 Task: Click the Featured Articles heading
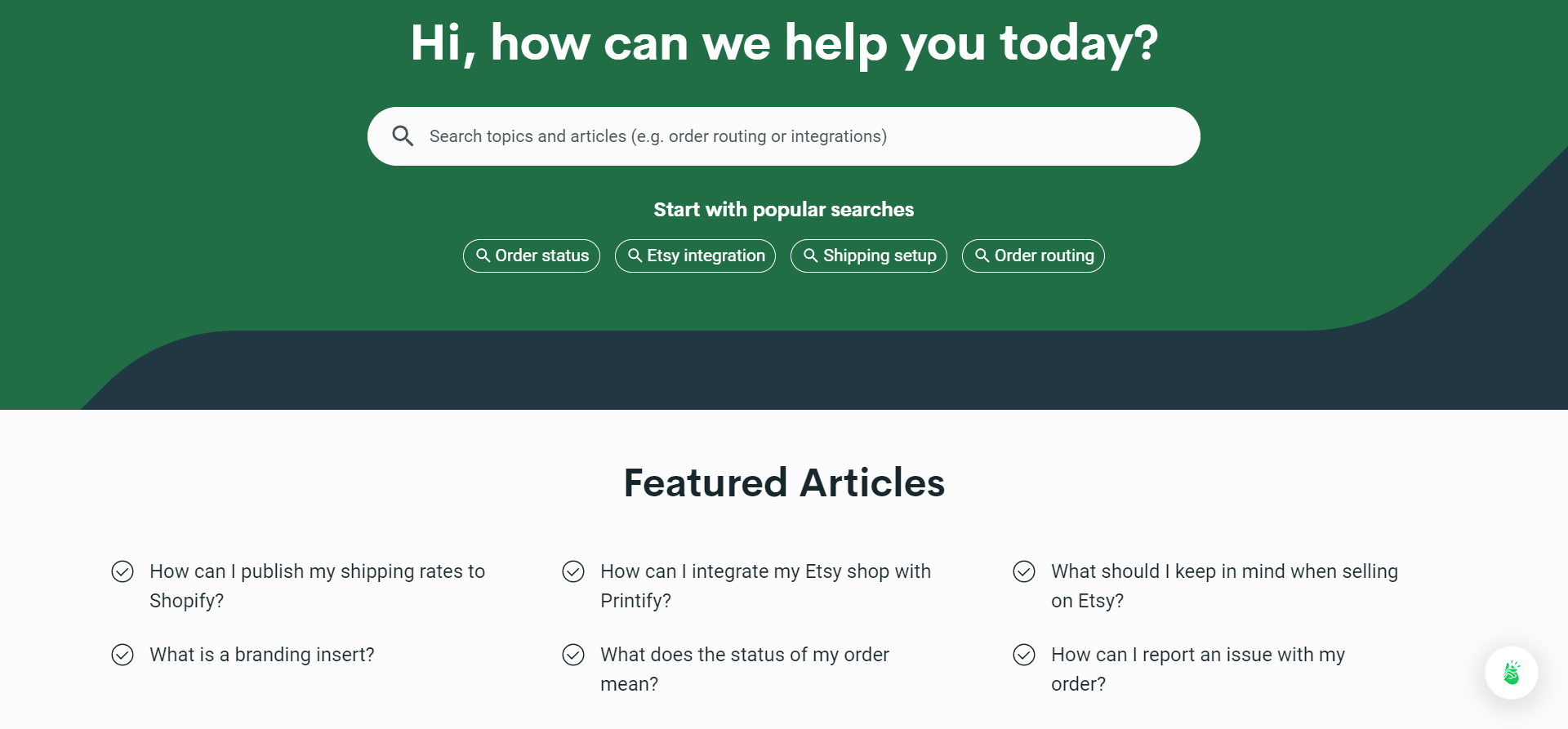(x=784, y=482)
